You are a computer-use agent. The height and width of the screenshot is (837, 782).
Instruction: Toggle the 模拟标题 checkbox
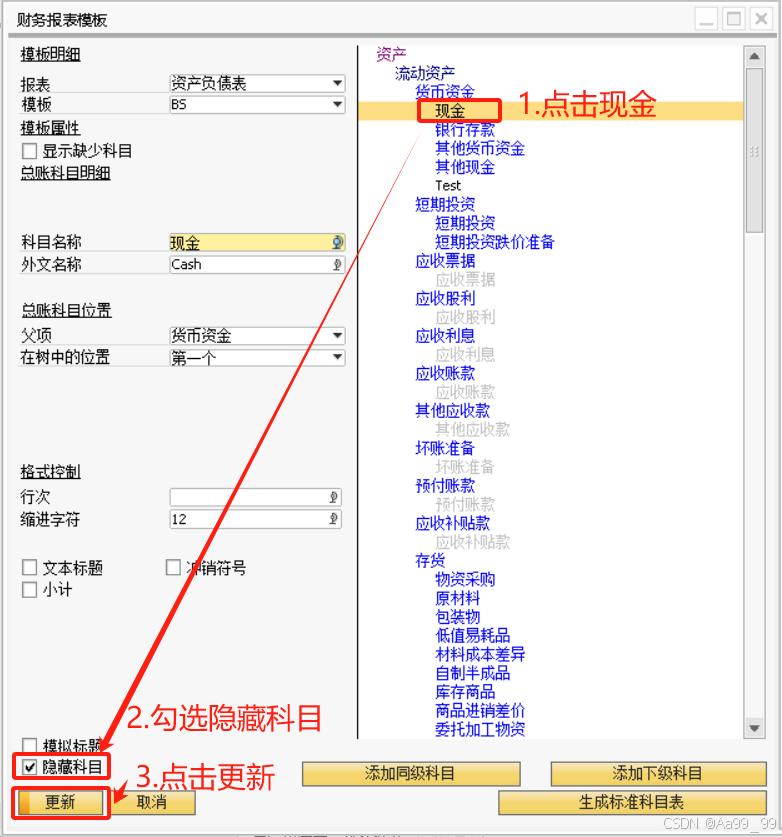(30, 745)
